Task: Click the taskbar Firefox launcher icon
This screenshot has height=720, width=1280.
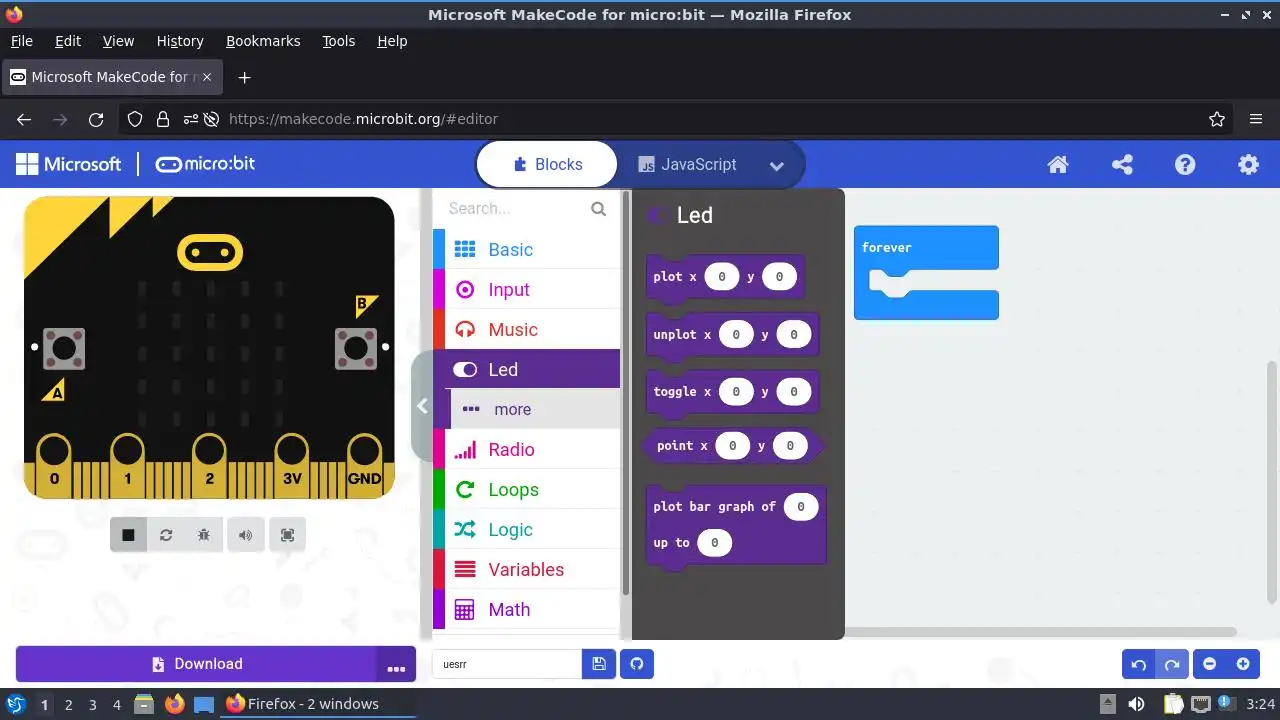Action: [x=174, y=704]
